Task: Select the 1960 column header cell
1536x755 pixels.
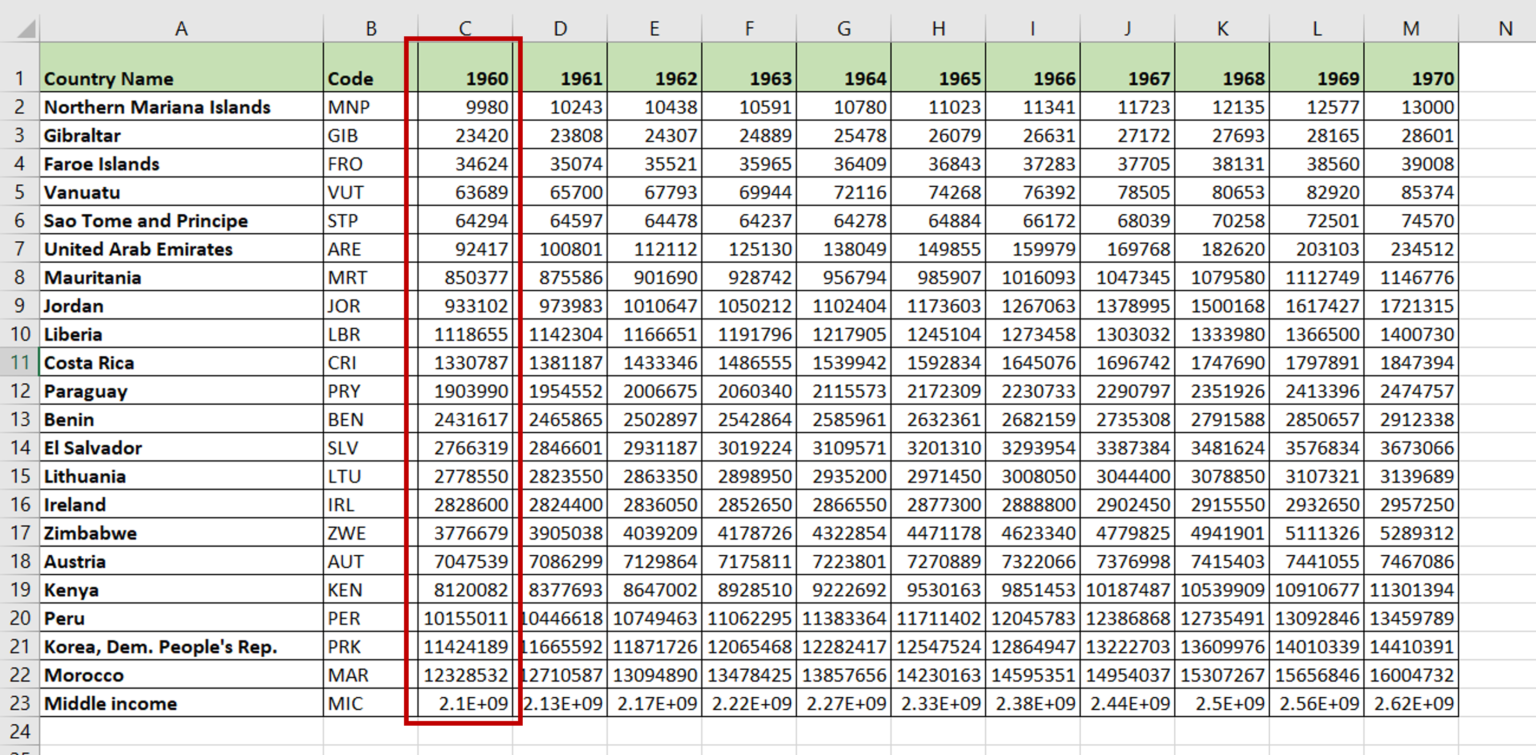Action: click(x=464, y=78)
